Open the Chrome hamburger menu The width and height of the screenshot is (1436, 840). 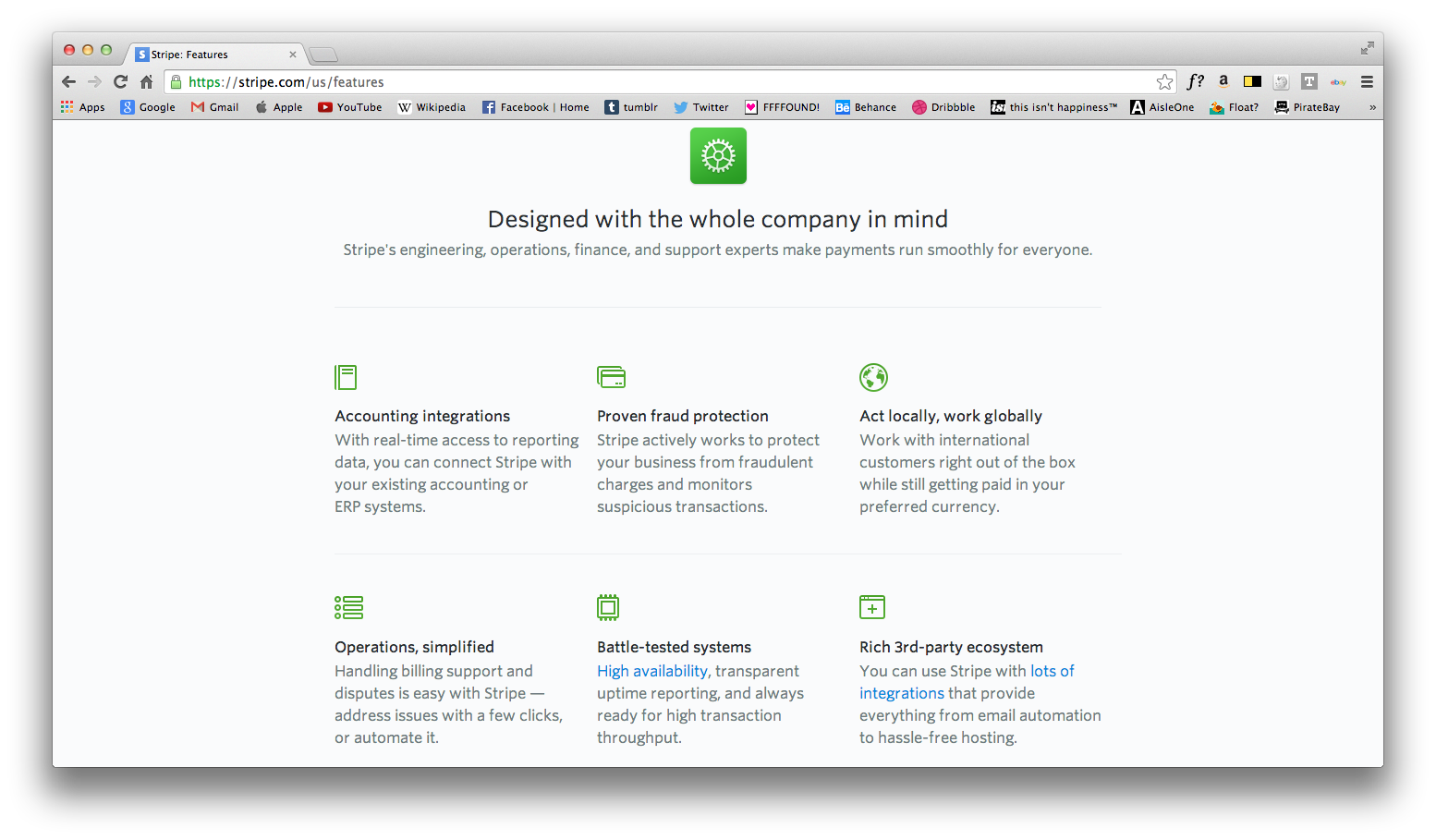point(1367,82)
